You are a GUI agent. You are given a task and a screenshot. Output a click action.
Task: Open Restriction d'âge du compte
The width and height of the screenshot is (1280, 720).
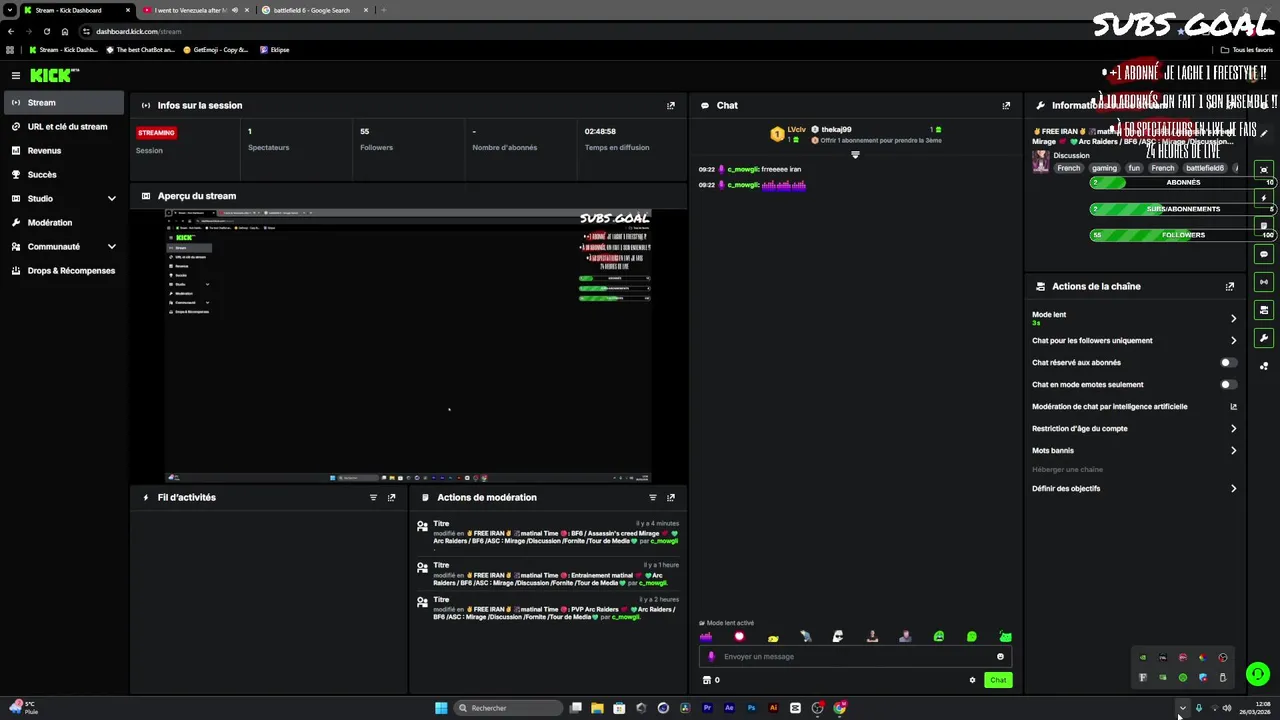tap(1134, 428)
